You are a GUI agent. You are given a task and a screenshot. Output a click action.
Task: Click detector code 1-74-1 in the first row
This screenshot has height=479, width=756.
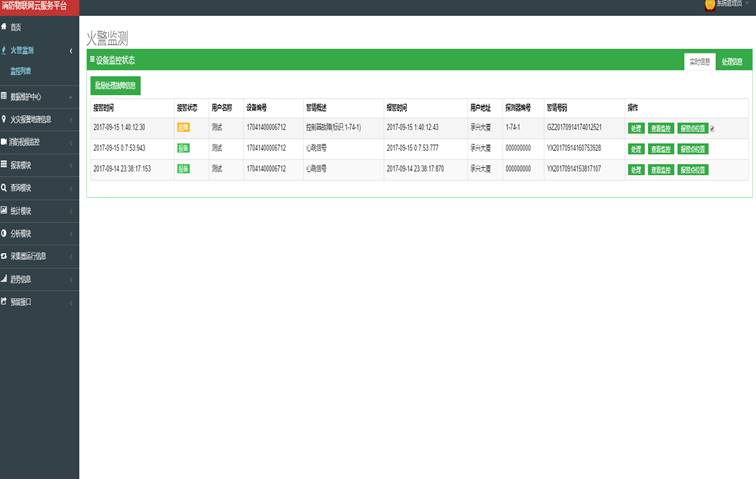(x=513, y=127)
